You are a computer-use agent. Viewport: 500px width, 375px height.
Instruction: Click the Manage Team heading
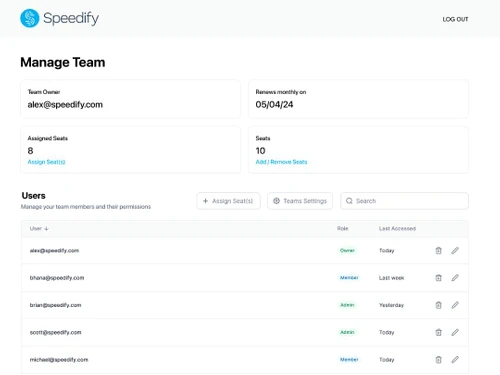point(63,62)
